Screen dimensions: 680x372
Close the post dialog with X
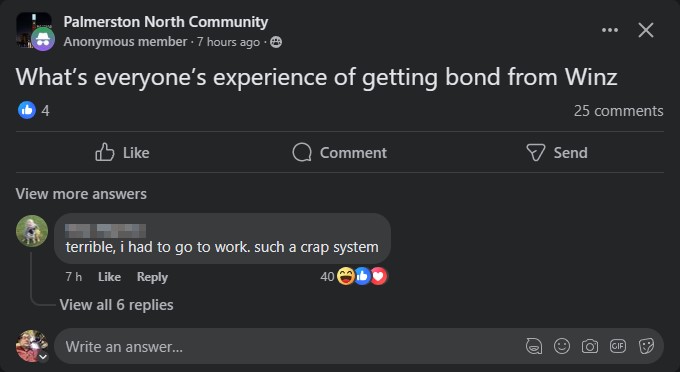tap(646, 30)
